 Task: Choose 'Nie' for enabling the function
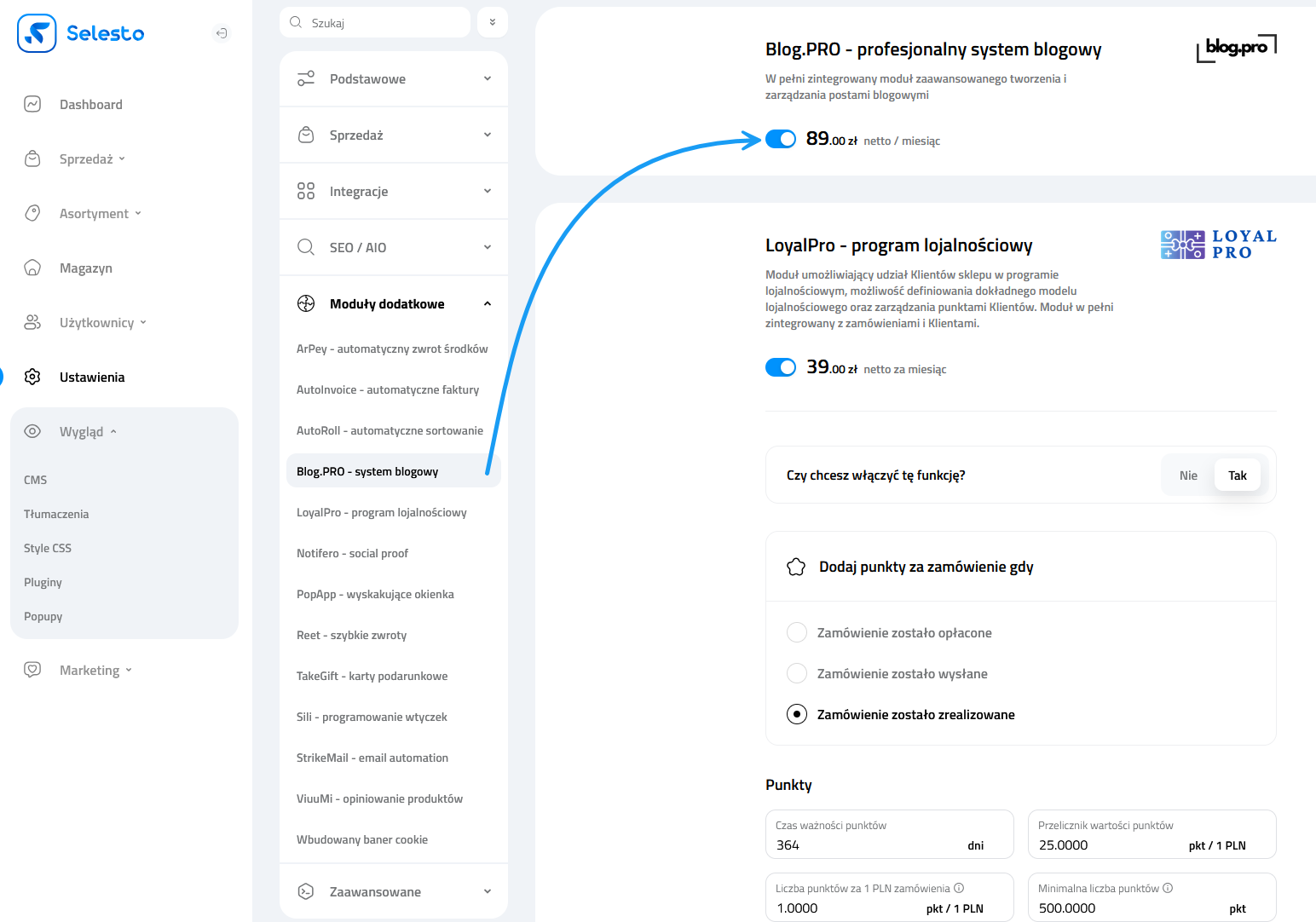[1188, 475]
